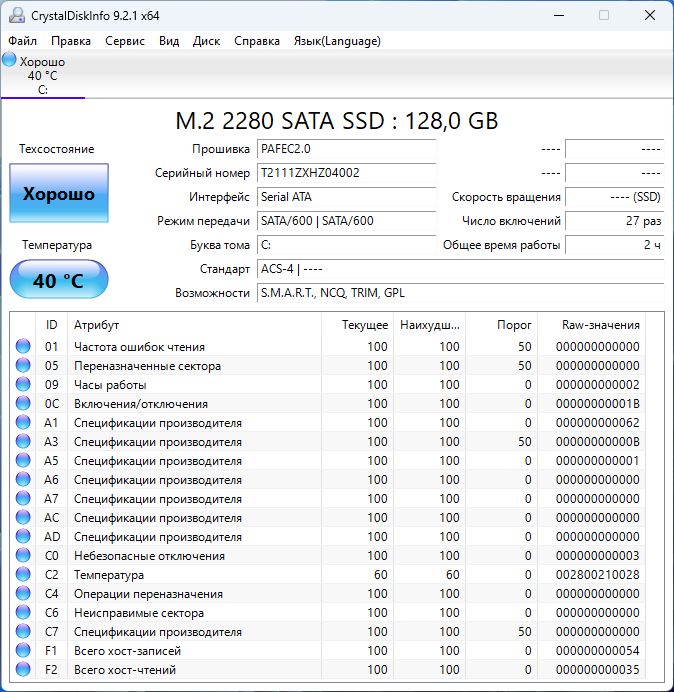Click the Буква тома field C:
This screenshot has width=674, height=692.
346,244
